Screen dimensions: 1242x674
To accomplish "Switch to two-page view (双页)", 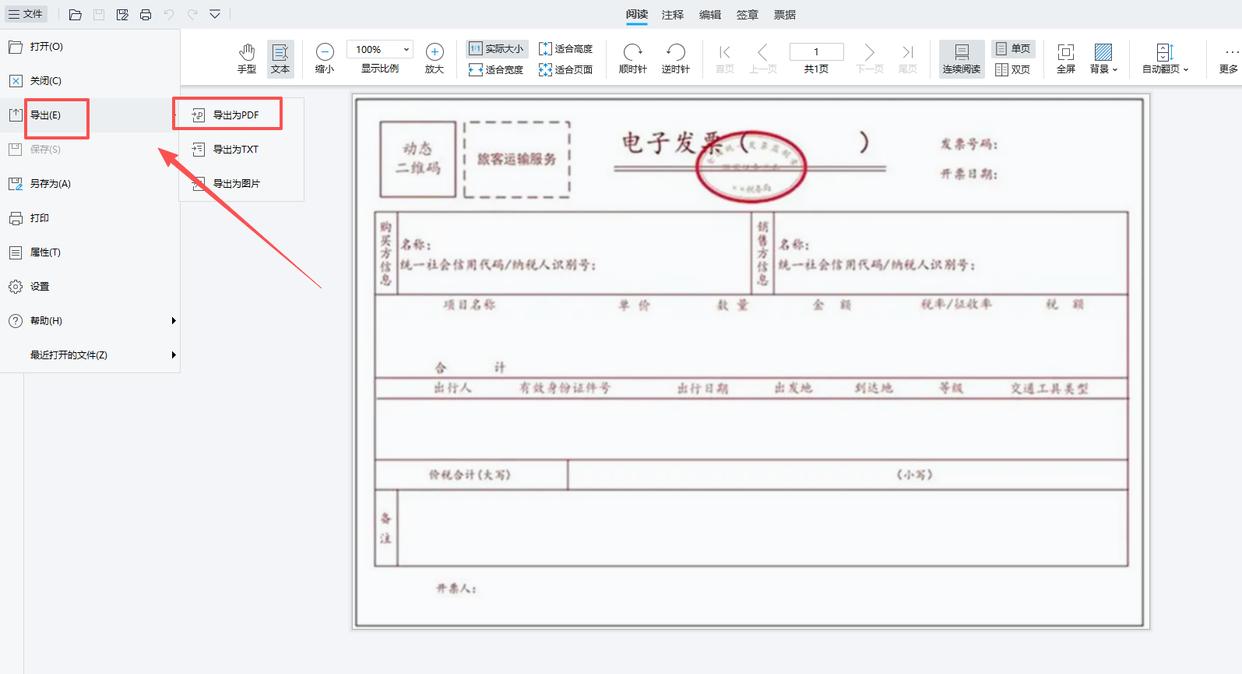I will click(1013, 66).
